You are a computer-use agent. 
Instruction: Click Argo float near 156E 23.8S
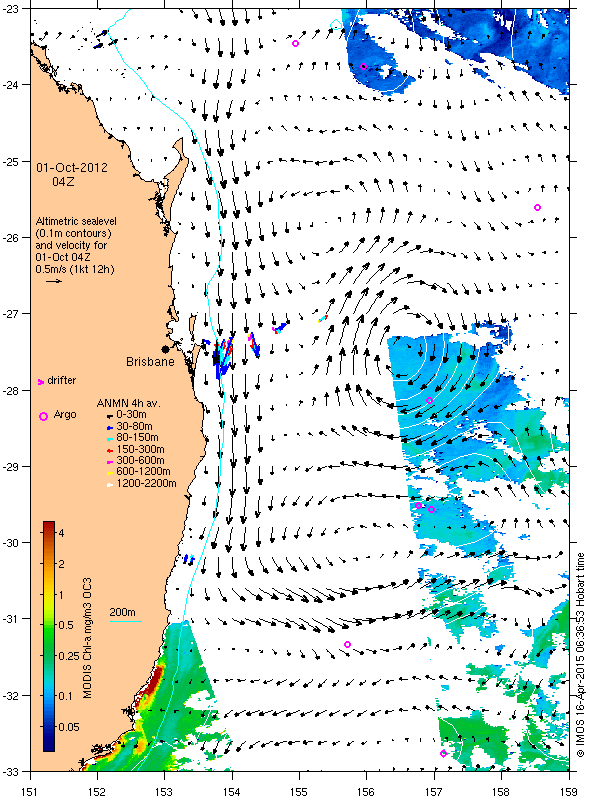click(363, 66)
